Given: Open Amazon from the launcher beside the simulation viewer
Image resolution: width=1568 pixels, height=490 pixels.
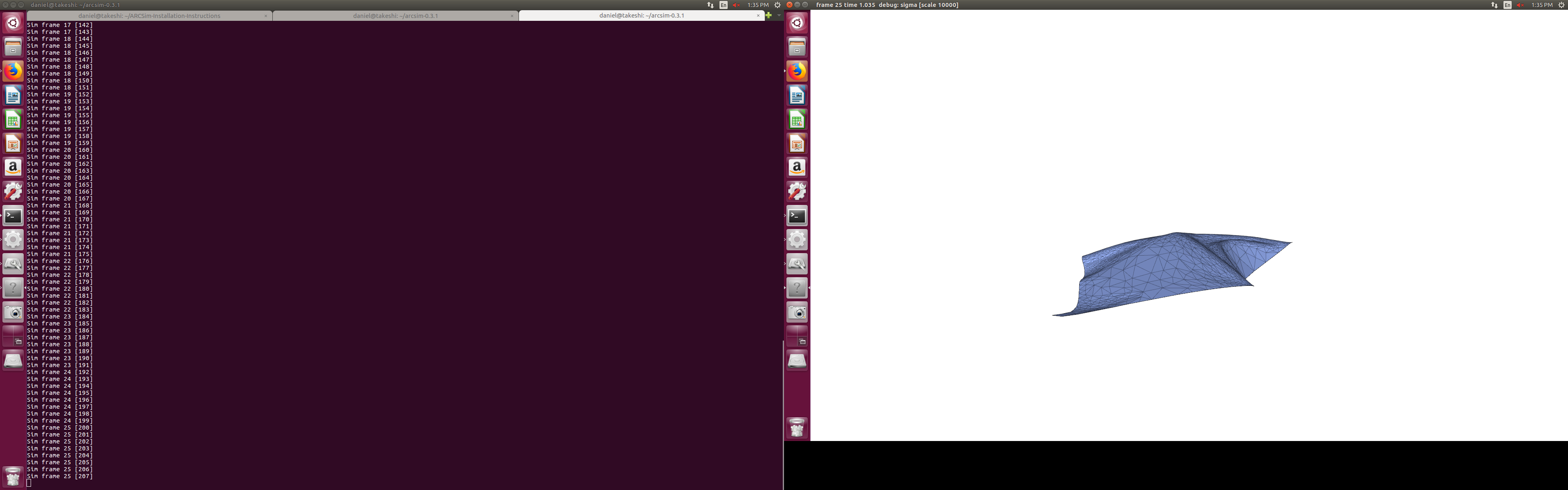Looking at the screenshot, I should (797, 167).
